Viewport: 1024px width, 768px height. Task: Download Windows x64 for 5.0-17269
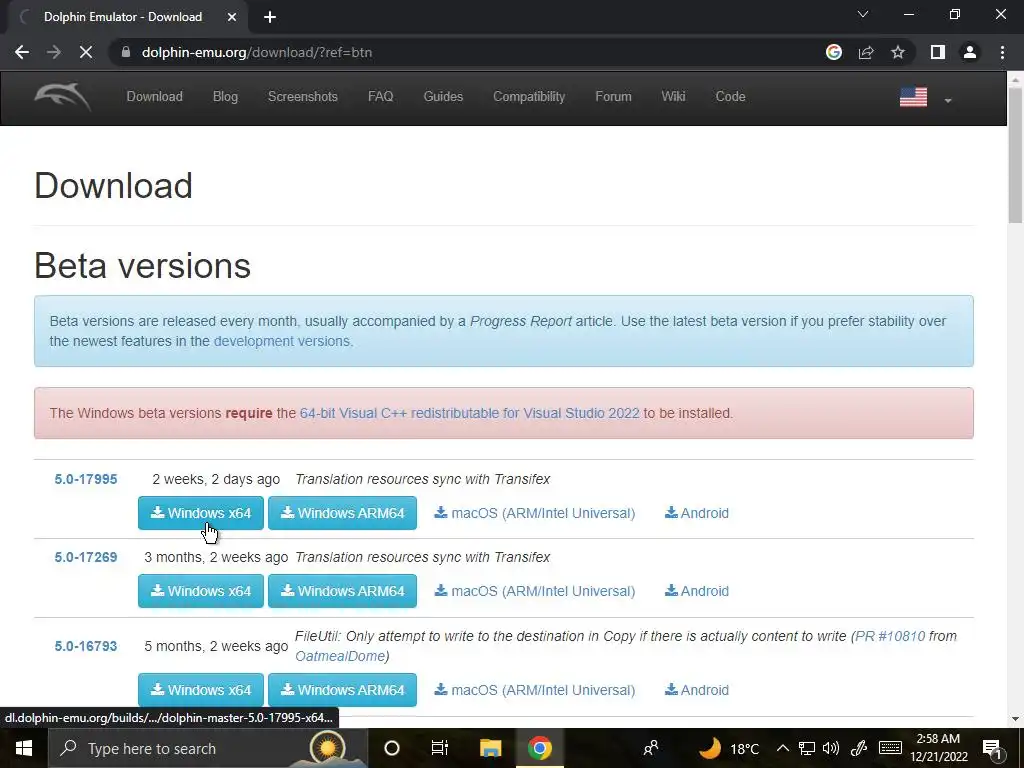tap(201, 591)
